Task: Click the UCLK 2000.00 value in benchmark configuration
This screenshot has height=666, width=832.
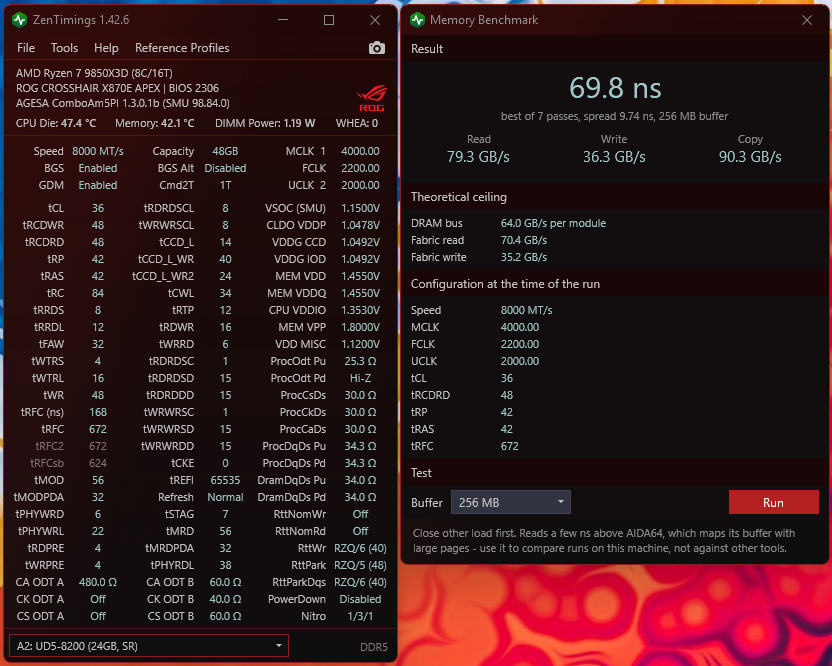Action: coord(519,361)
